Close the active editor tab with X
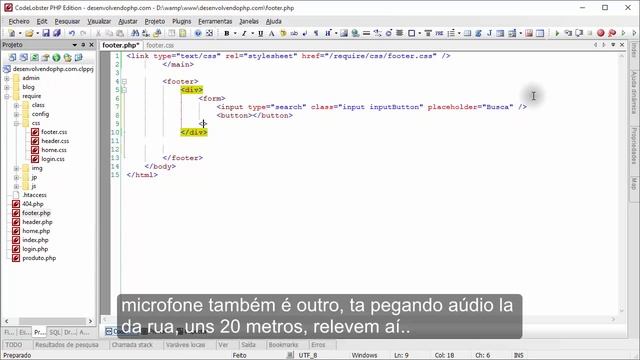Viewport: 640px width, 360px height. click(622, 44)
